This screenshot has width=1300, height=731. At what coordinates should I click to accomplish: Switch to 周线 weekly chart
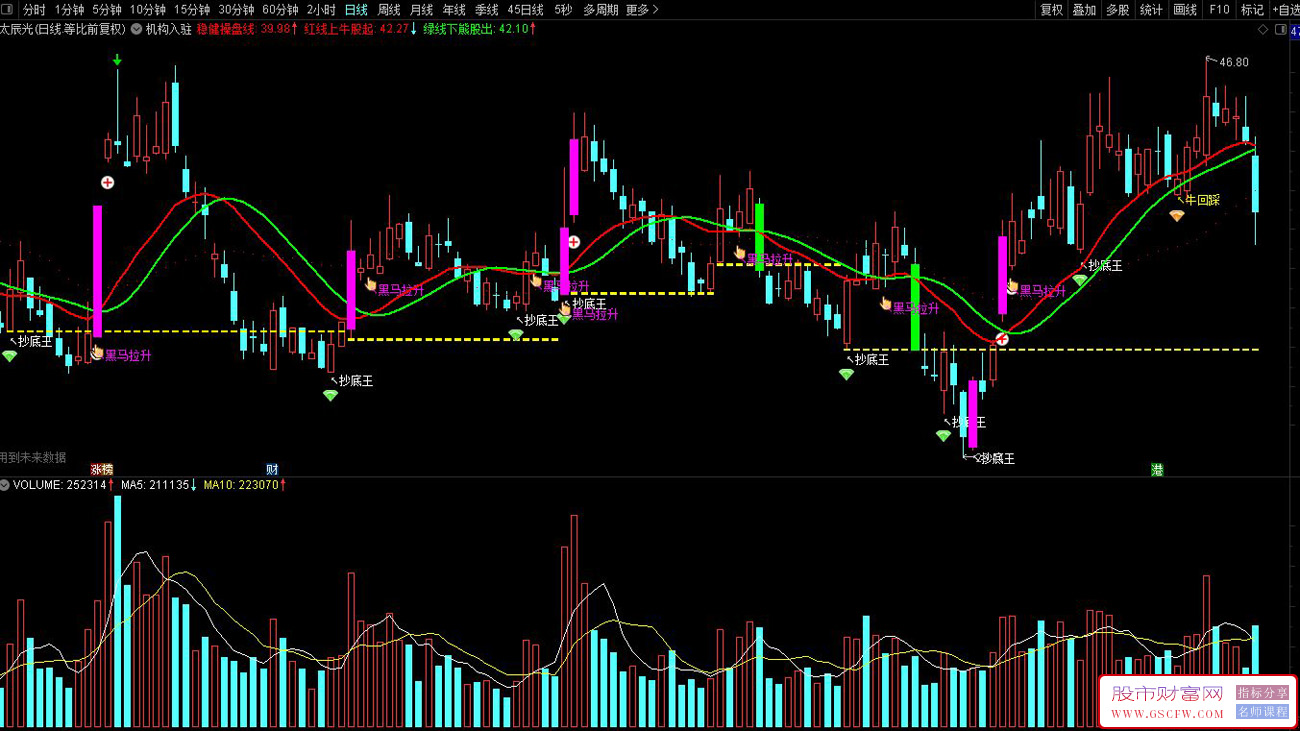point(389,10)
